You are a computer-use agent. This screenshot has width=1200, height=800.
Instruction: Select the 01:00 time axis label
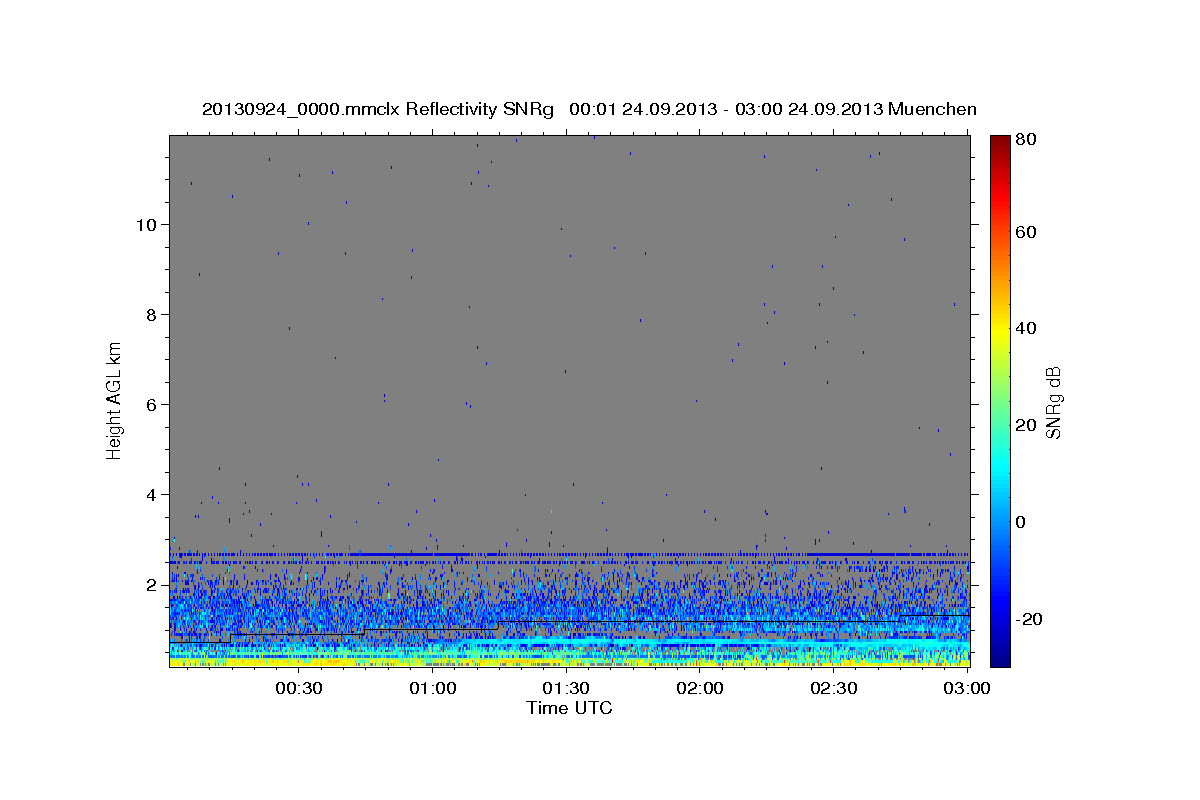(433, 688)
